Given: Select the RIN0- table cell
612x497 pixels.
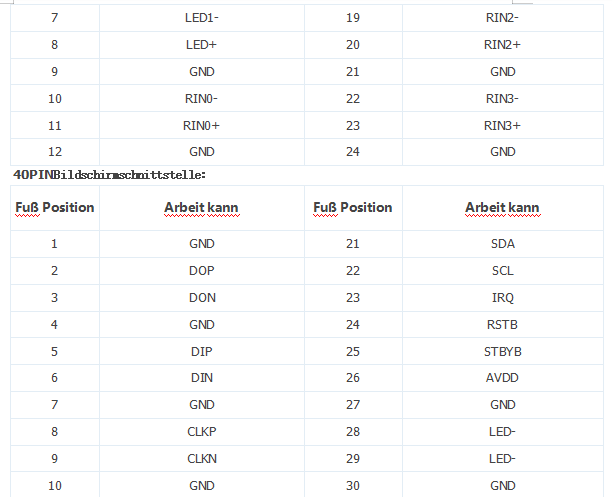Looking at the screenshot, I should click(x=201, y=98).
